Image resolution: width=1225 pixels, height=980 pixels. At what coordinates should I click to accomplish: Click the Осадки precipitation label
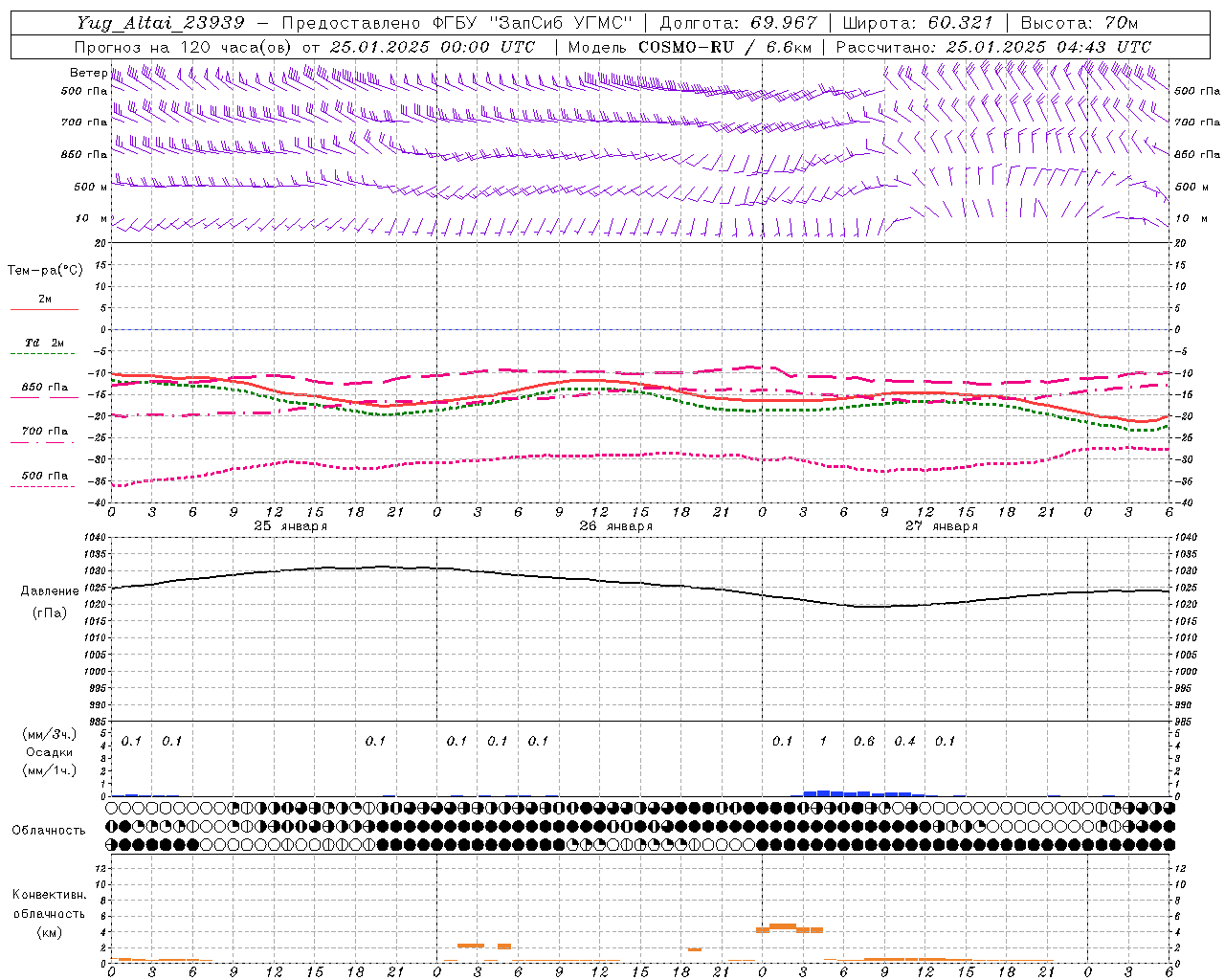(x=49, y=753)
